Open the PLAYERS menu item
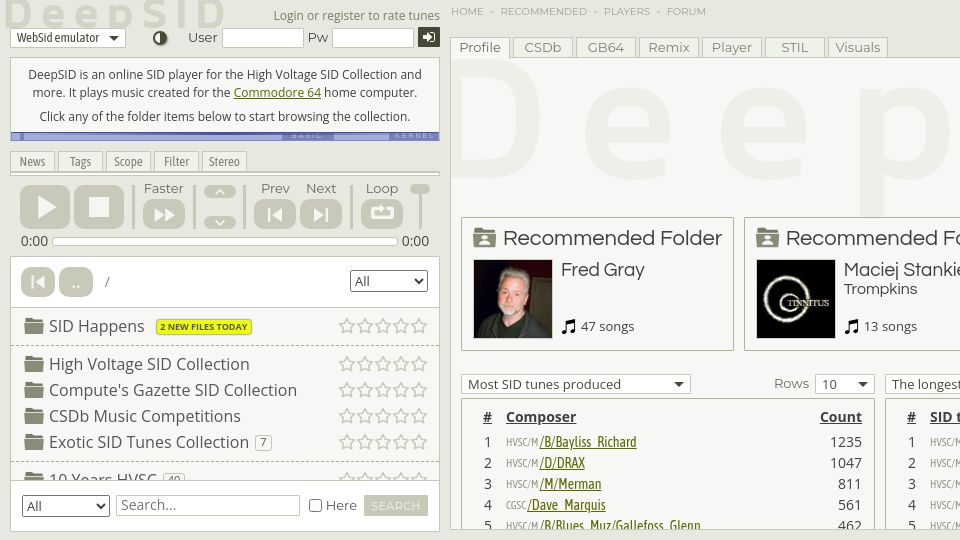Image resolution: width=960 pixels, height=540 pixels. [x=626, y=12]
